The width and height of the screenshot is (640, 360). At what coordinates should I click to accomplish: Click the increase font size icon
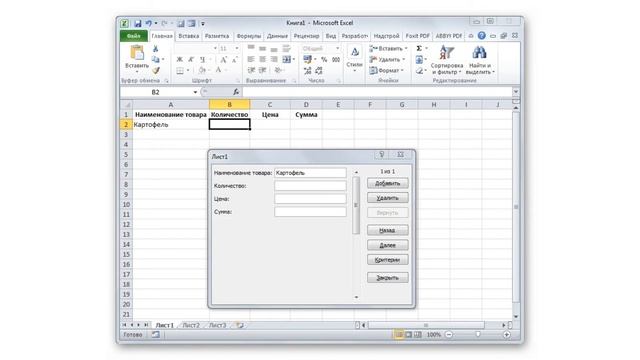[224, 60]
